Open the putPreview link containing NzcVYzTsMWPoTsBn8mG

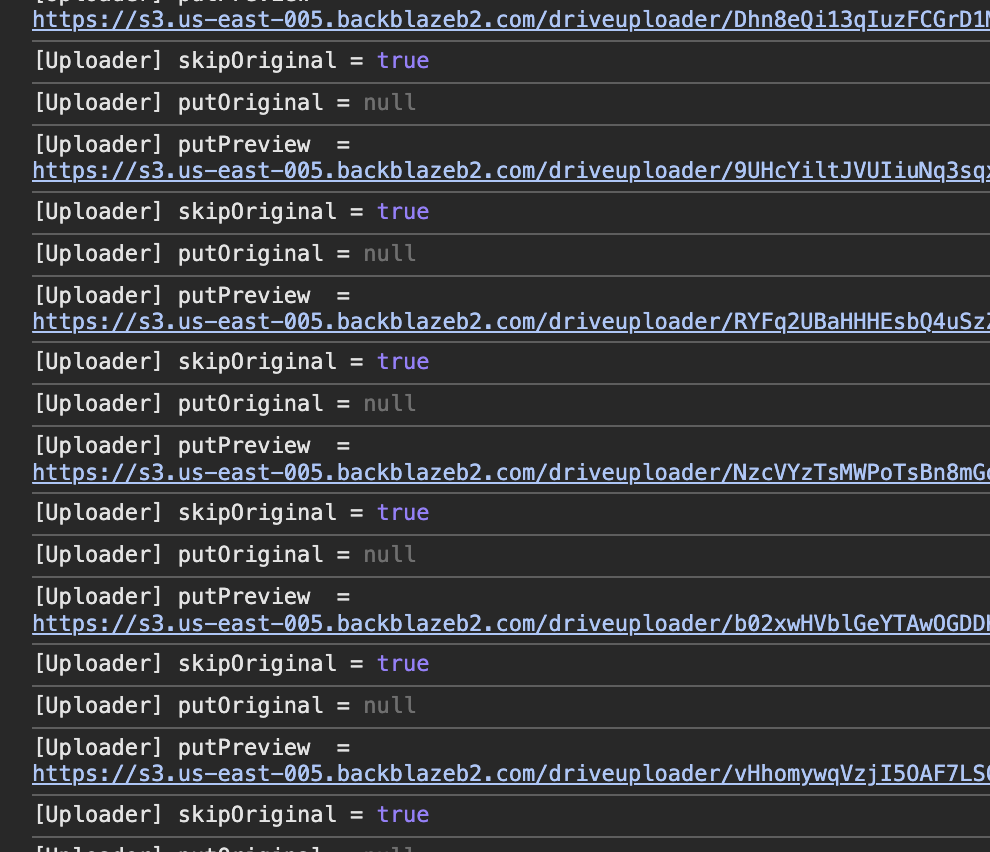pyautogui.click(x=511, y=473)
